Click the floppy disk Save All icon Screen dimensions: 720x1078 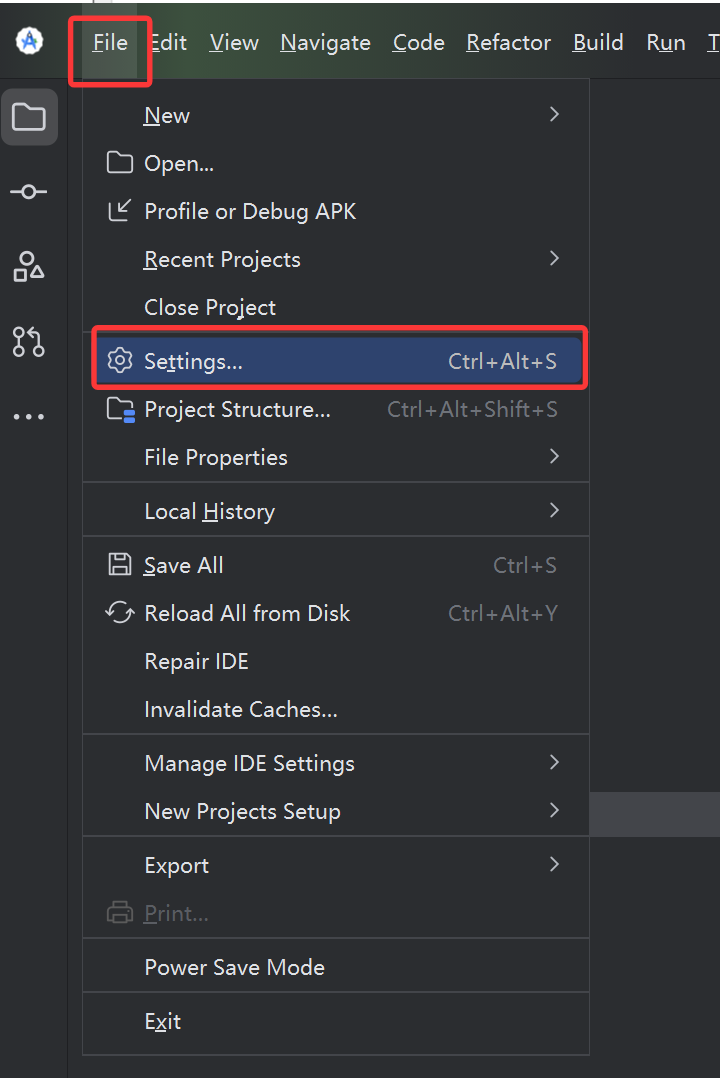tap(120, 564)
